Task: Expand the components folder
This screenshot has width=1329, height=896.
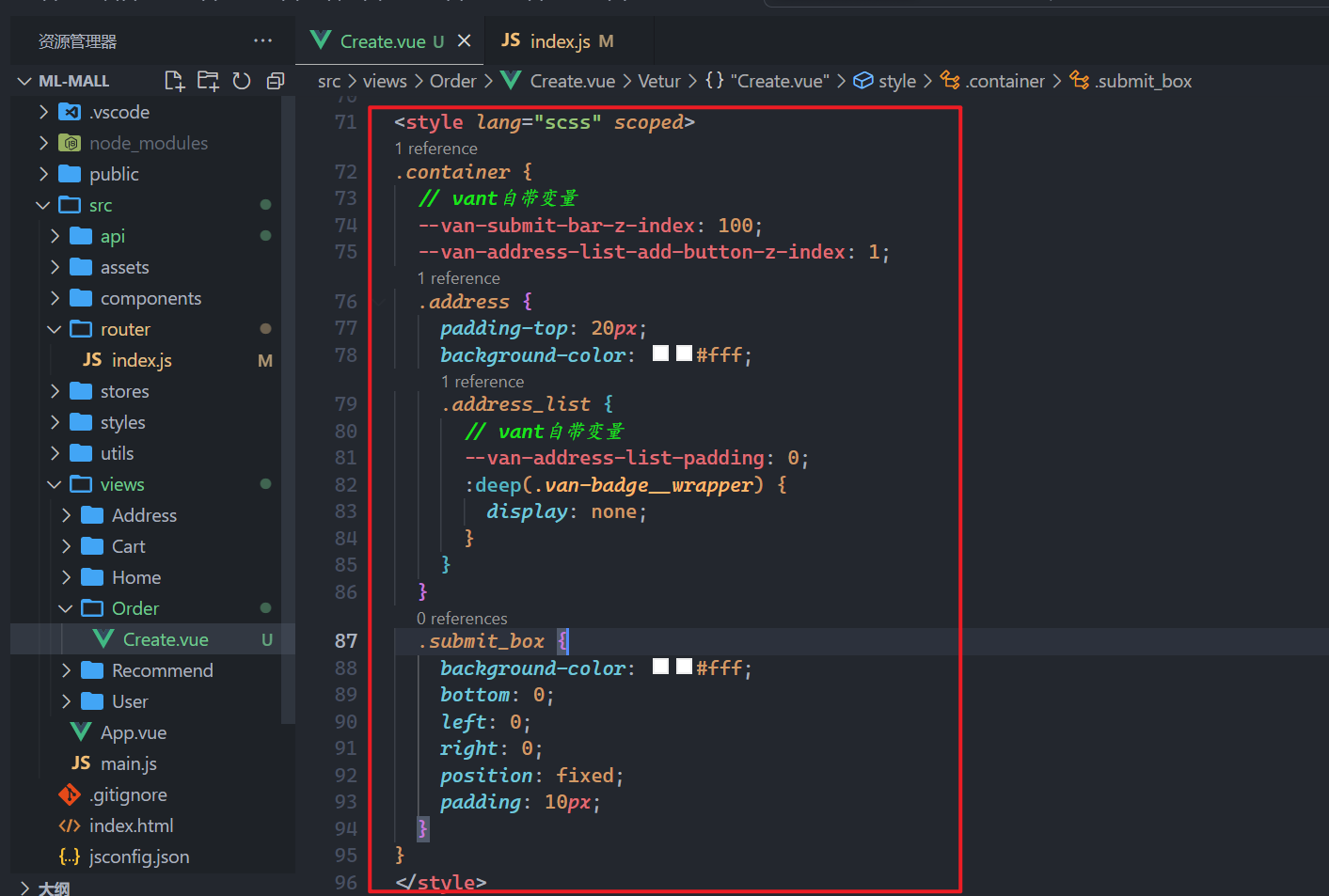Action: [x=55, y=298]
